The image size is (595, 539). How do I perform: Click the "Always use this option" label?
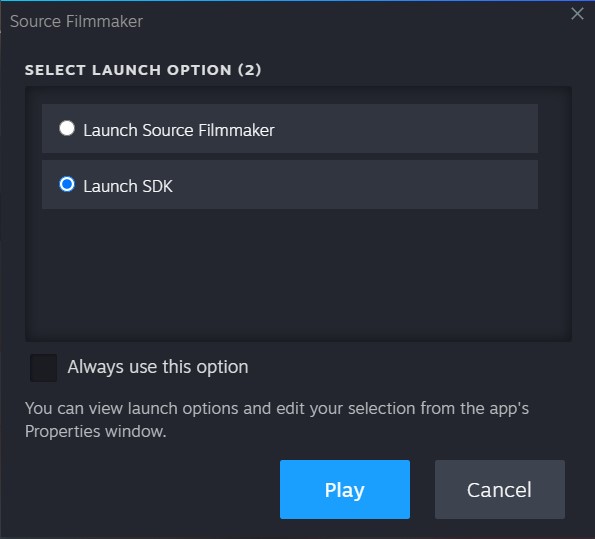tap(158, 367)
